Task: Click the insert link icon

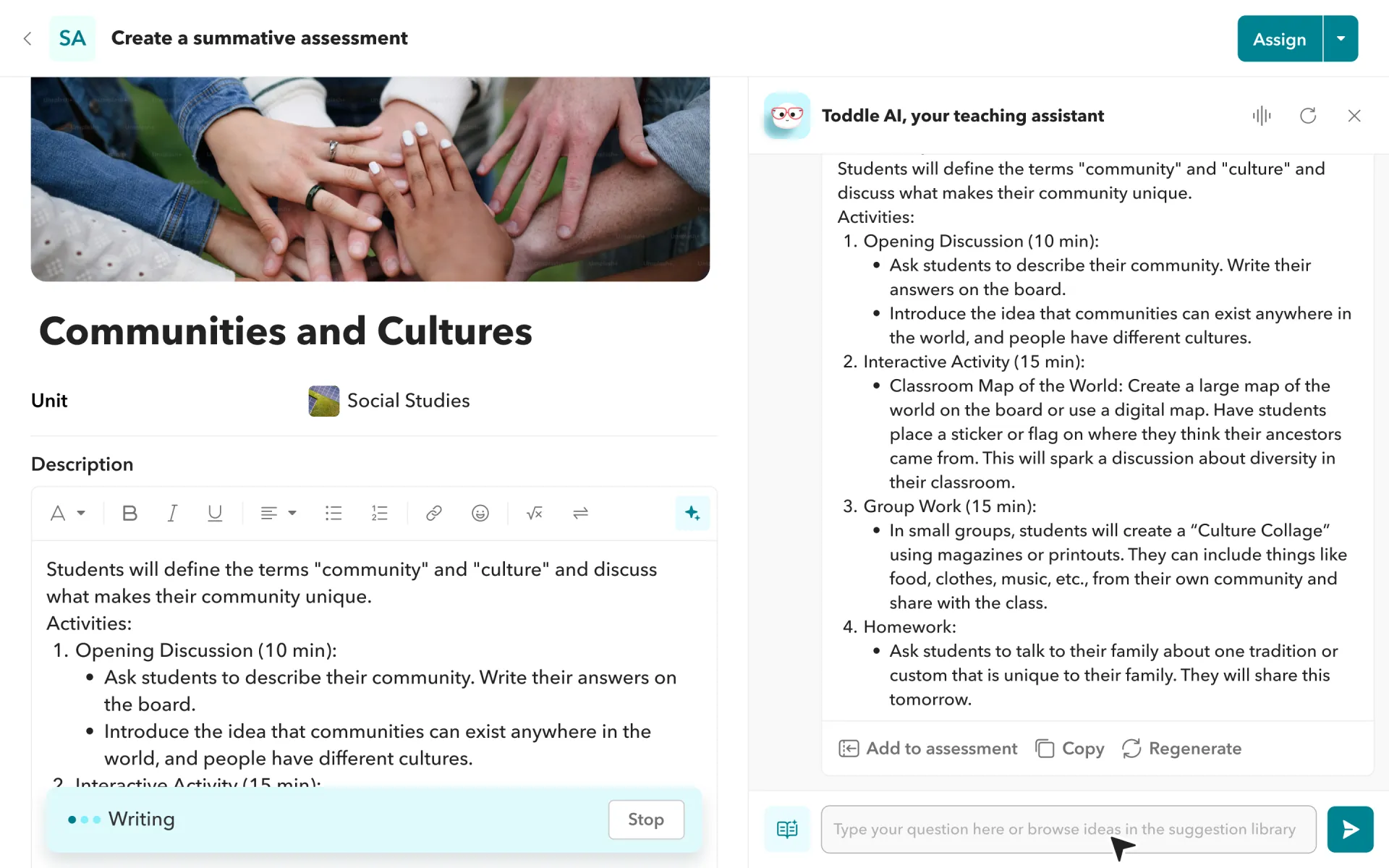Action: point(434,513)
